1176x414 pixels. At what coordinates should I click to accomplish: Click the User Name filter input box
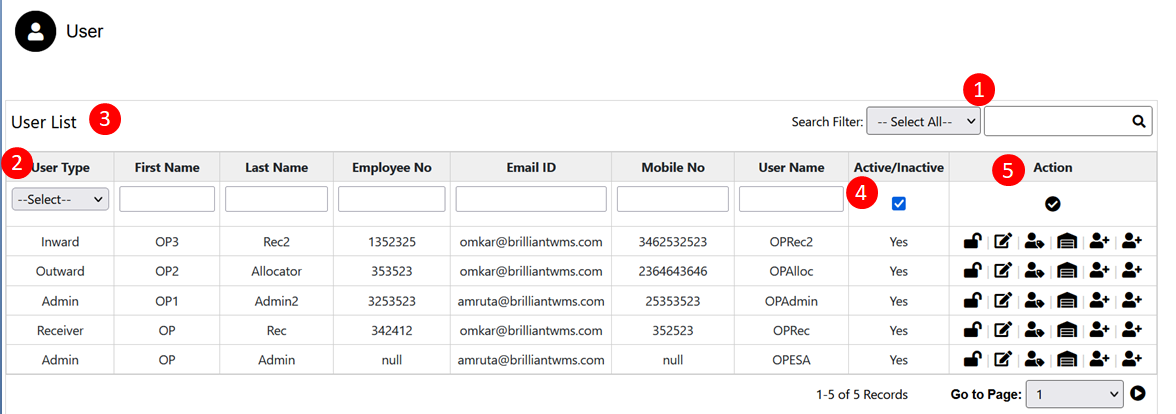coord(791,199)
